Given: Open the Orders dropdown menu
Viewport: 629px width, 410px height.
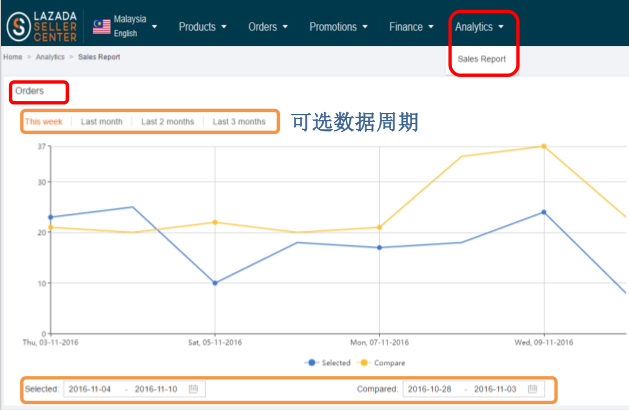Looking at the screenshot, I should coord(267,27).
